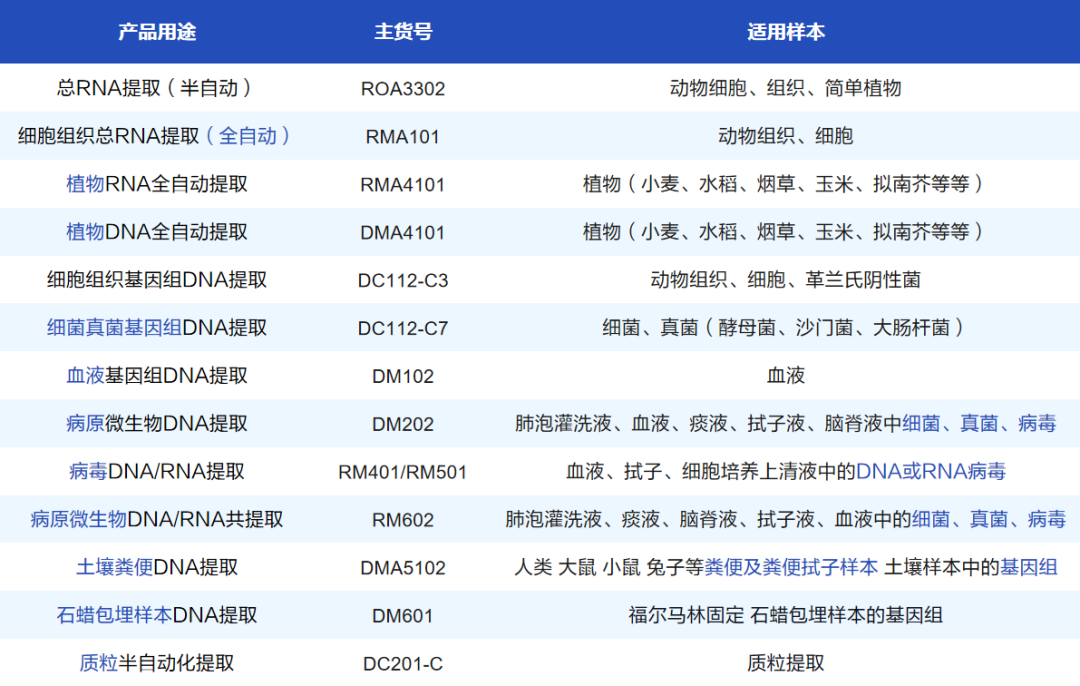Click the 产品用途 column header
1080x686 pixels.
coord(157,32)
